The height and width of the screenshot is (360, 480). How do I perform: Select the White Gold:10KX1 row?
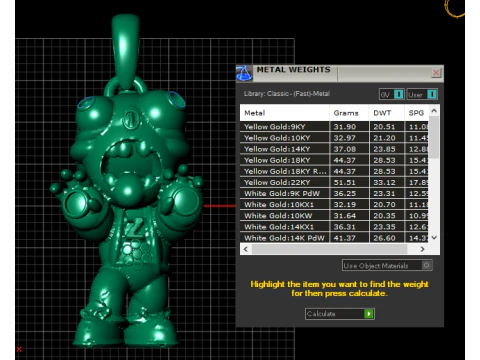[x=334, y=205]
